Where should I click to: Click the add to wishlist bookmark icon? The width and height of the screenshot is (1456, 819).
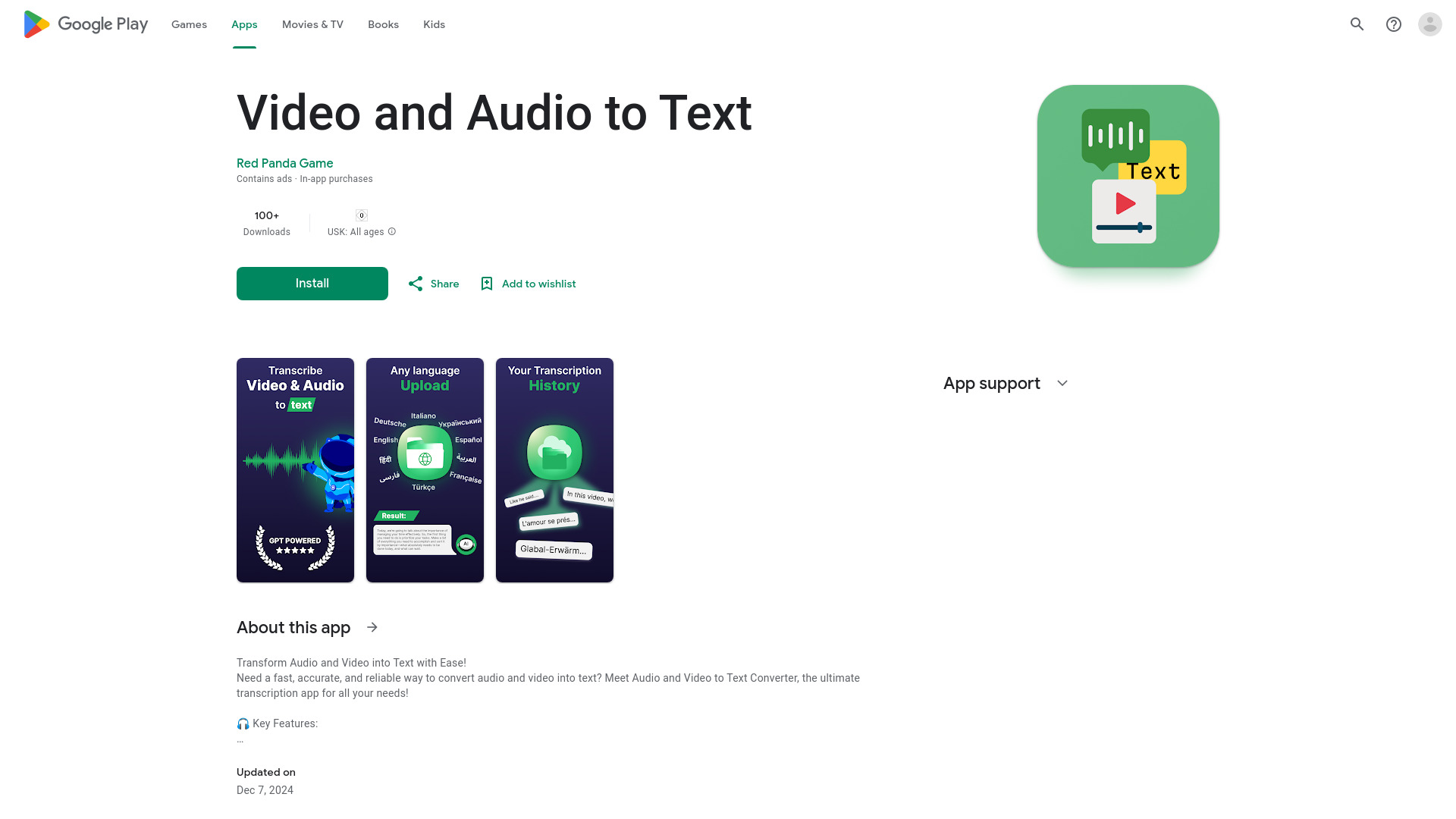[x=486, y=283]
